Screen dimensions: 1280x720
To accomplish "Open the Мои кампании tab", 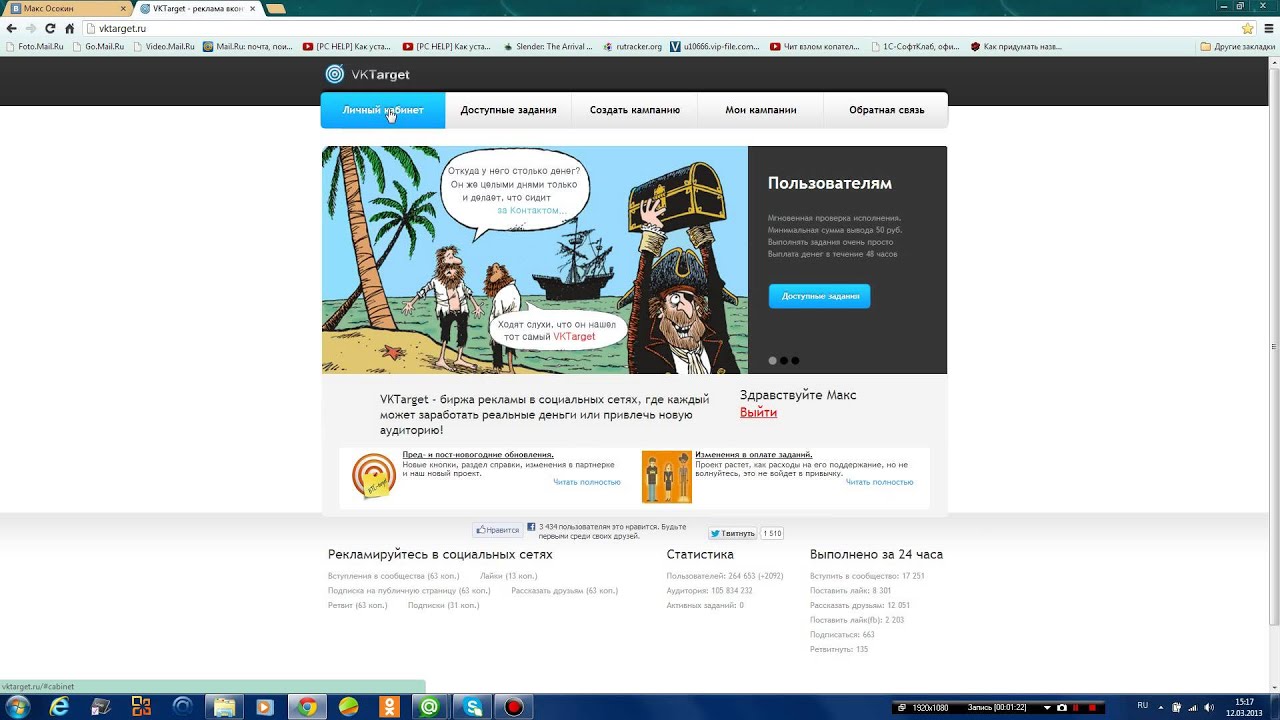I will tap(760, 110).
